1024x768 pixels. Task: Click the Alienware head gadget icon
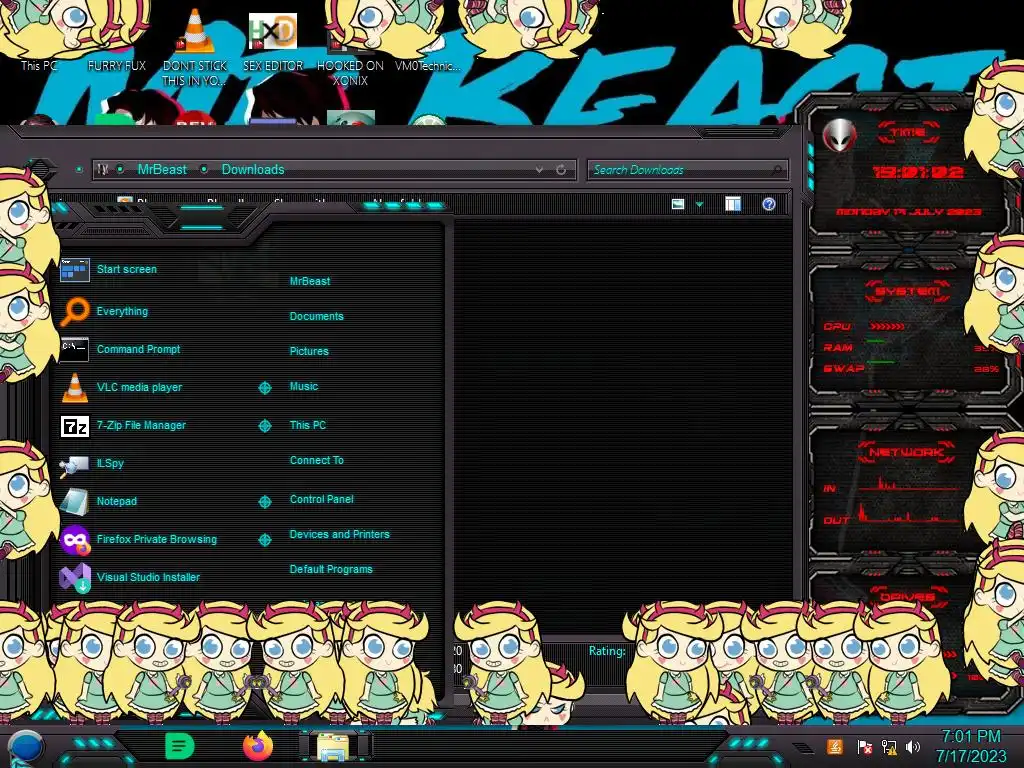point(840,136)
